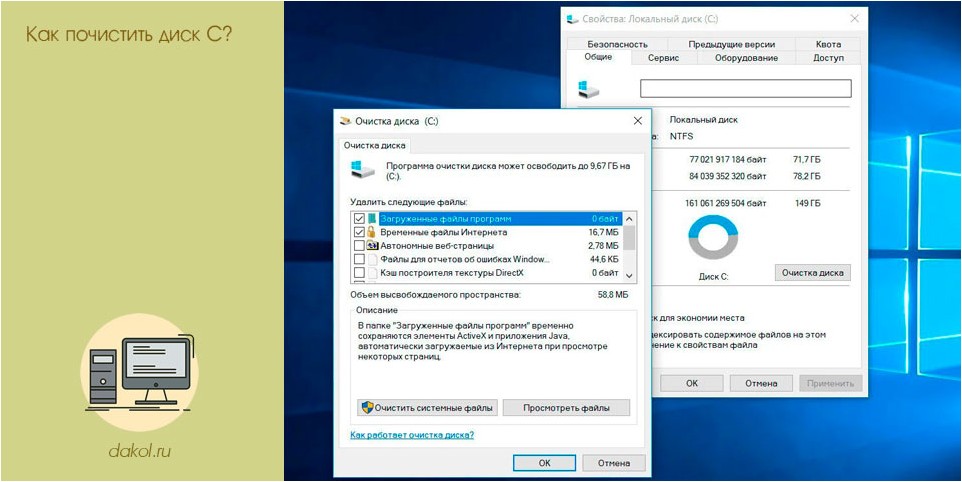Click the Диск C: label under chart
The image size is (962, 482).
point(713,277)
